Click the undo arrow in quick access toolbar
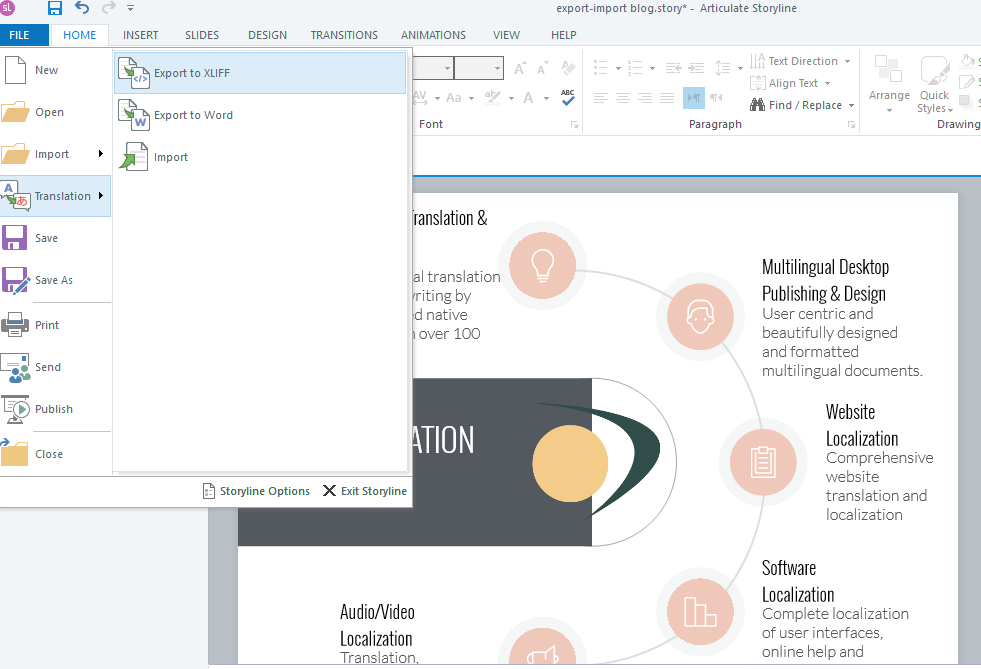Viewport: 981px width, 669px height. [82, 9]
